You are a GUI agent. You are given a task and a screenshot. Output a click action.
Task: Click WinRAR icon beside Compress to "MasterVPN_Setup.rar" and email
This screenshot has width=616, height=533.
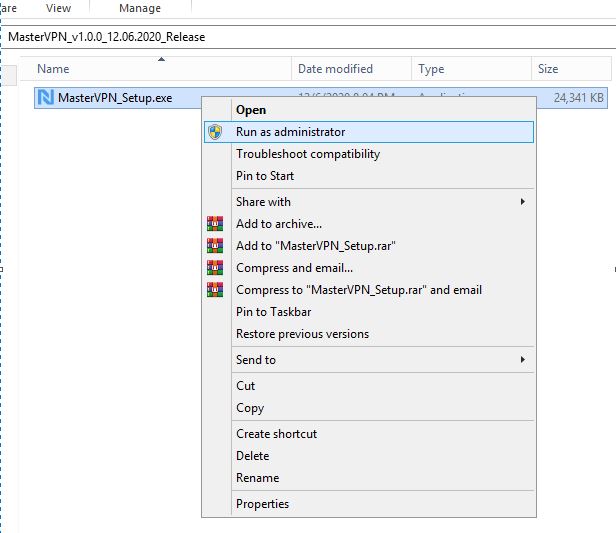(x=215, y=289)
